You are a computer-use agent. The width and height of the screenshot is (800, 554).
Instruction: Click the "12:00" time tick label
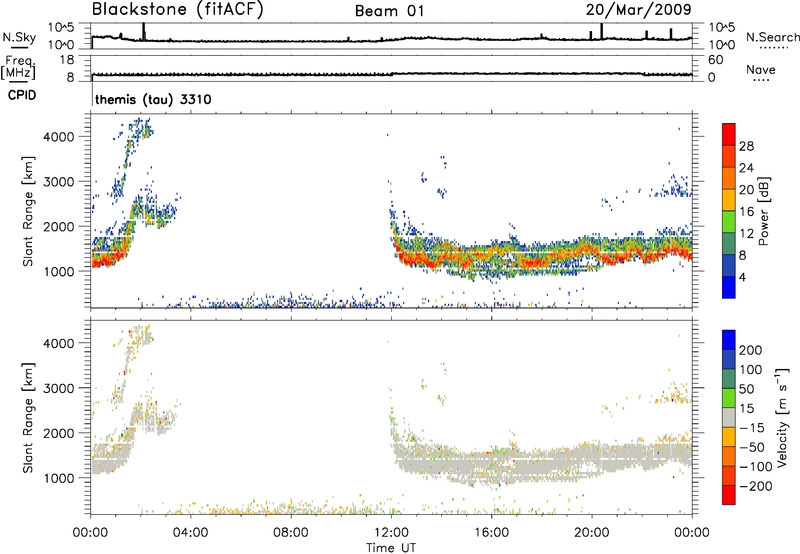coord(391,533)
